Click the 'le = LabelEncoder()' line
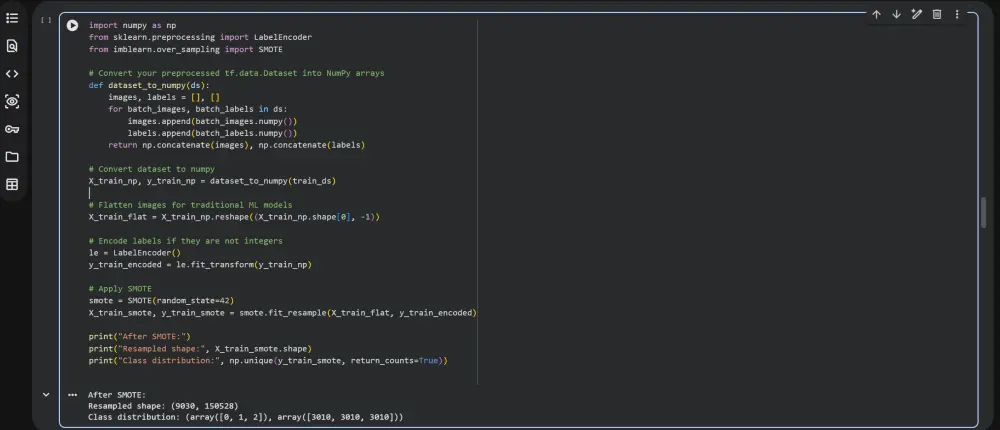Screen dimensions: 1000x430 (135, 253)
